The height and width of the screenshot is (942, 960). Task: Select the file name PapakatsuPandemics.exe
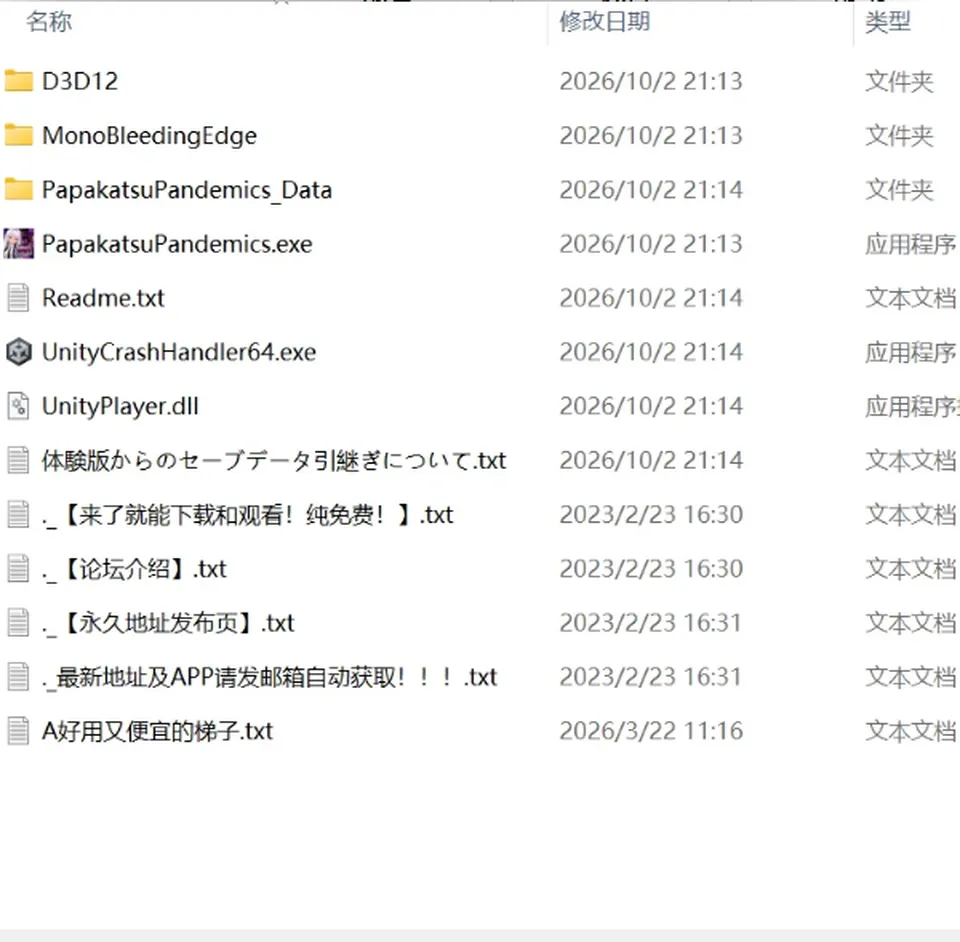click(x=177, y=244)
